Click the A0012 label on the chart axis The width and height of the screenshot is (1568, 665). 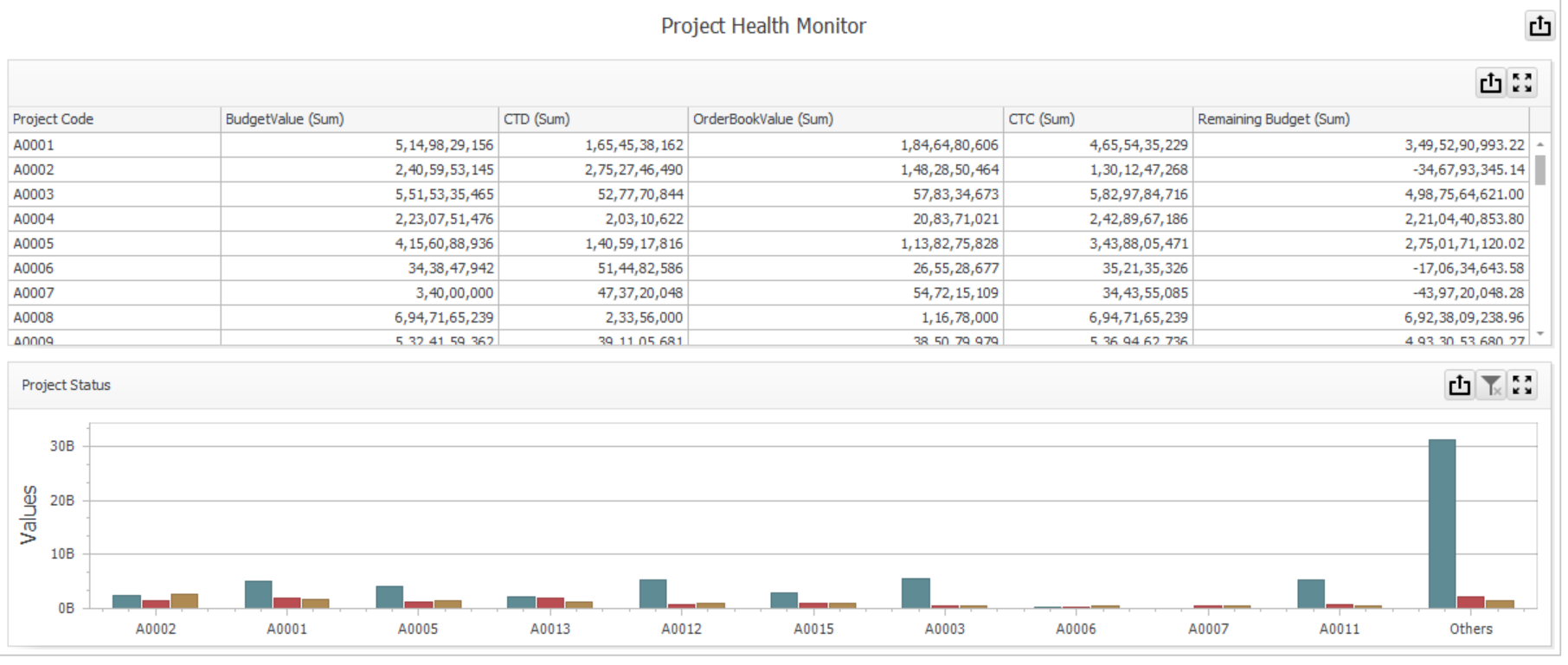[x=681, y=629]
